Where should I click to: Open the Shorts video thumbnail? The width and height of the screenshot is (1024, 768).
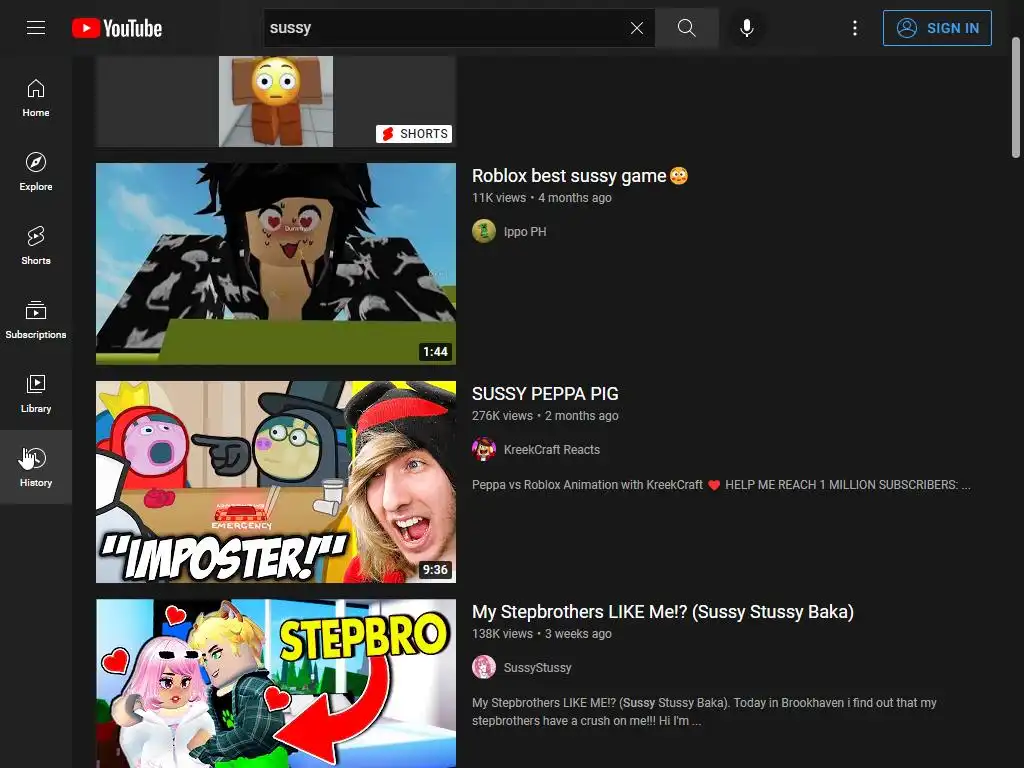click(x=276, y=101)
